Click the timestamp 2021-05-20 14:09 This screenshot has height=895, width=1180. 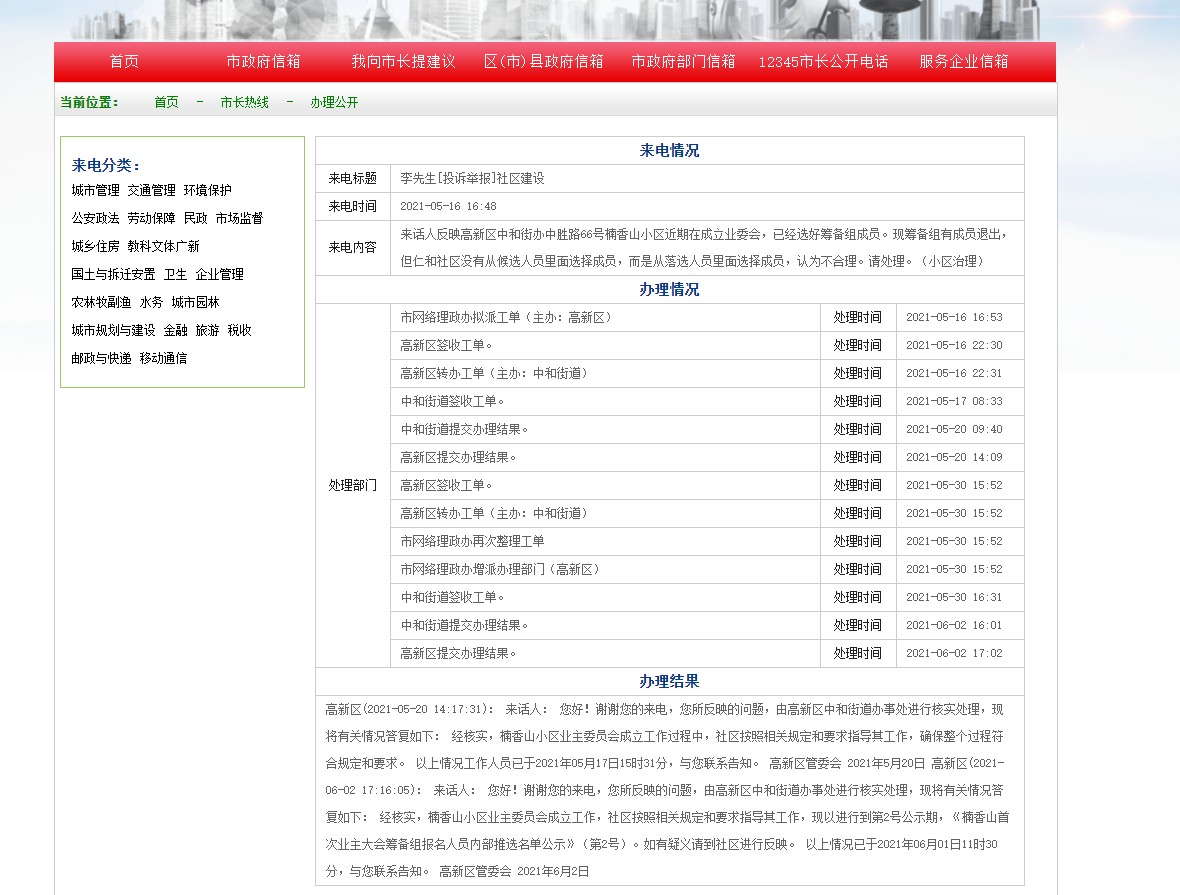[954, 457]
